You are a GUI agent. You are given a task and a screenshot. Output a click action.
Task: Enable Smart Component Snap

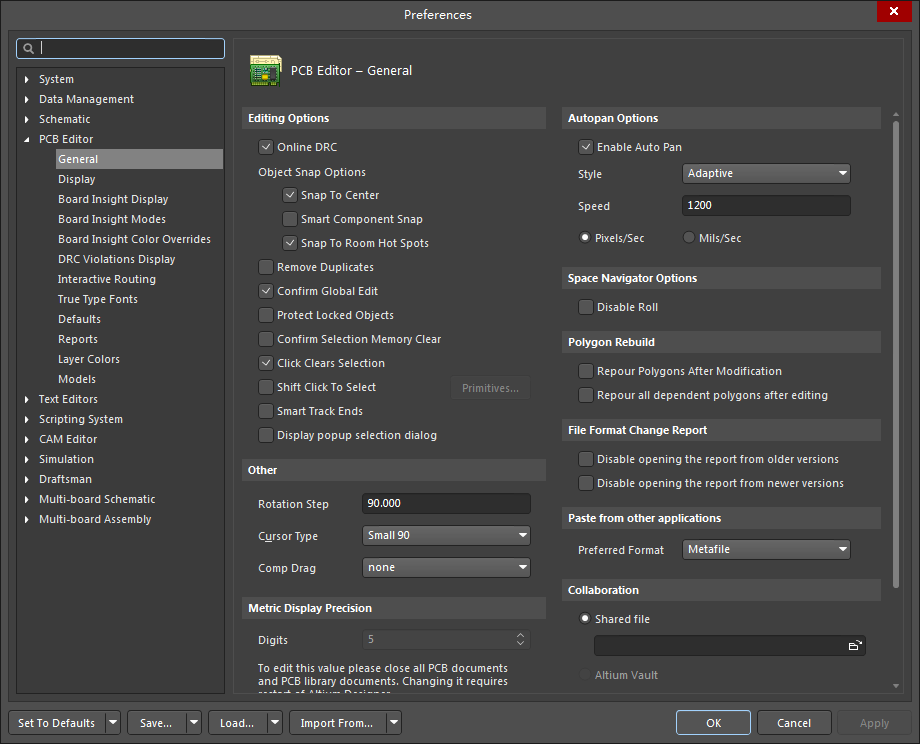point(290,219)
